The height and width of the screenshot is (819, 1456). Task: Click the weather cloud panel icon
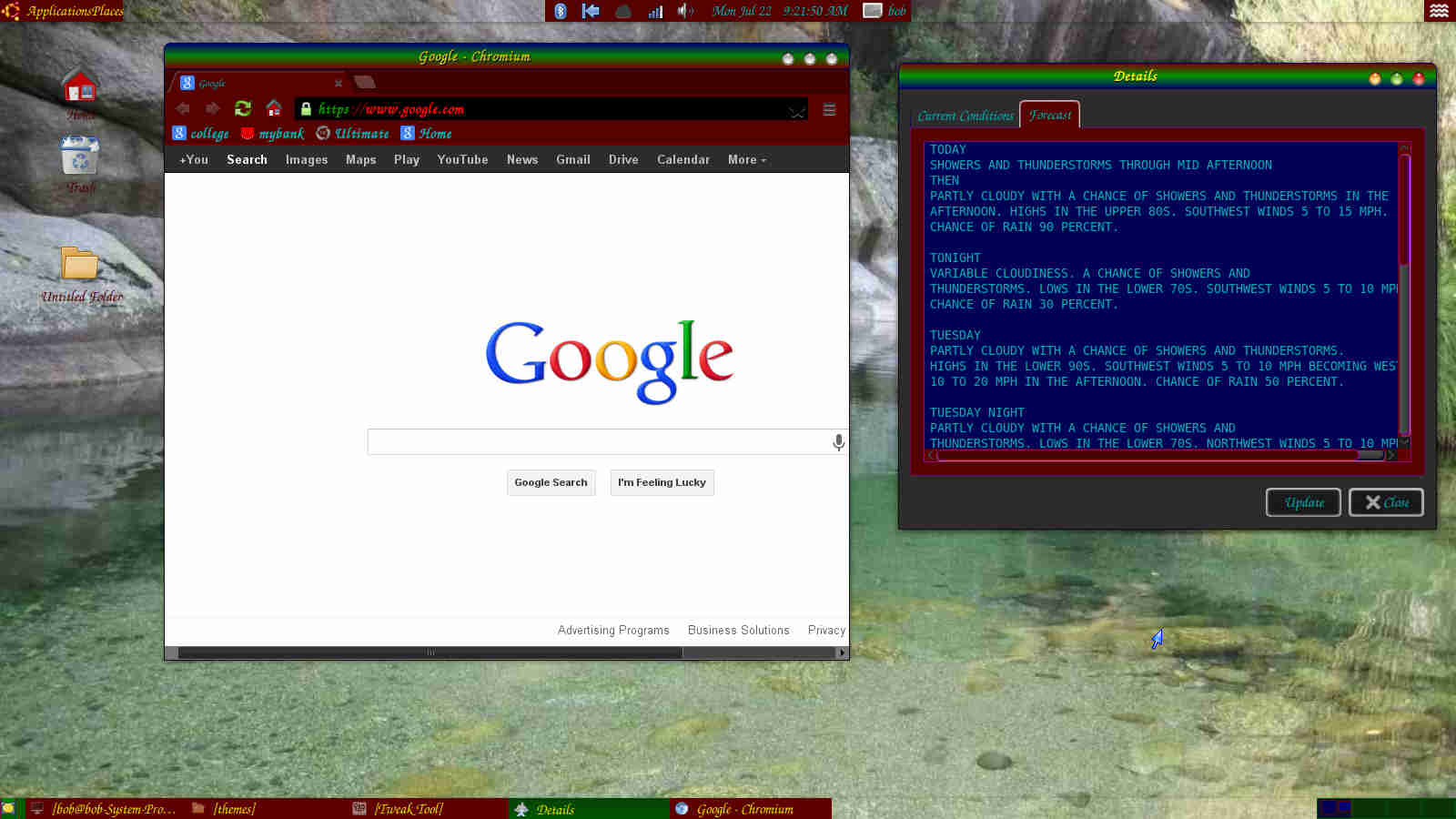pos(623,11)
